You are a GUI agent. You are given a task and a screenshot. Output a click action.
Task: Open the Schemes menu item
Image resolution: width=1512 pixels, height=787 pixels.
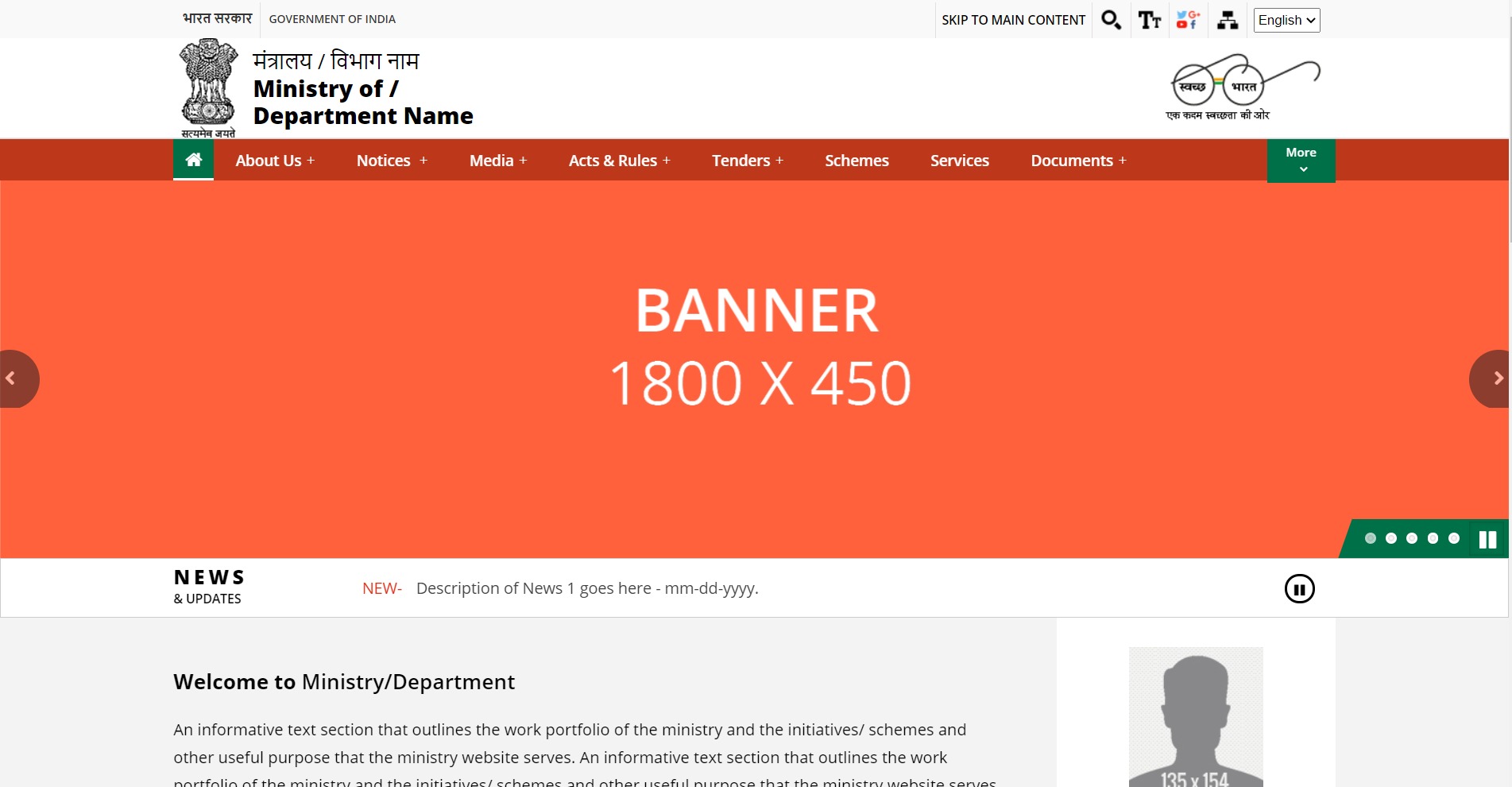(857, 161)
